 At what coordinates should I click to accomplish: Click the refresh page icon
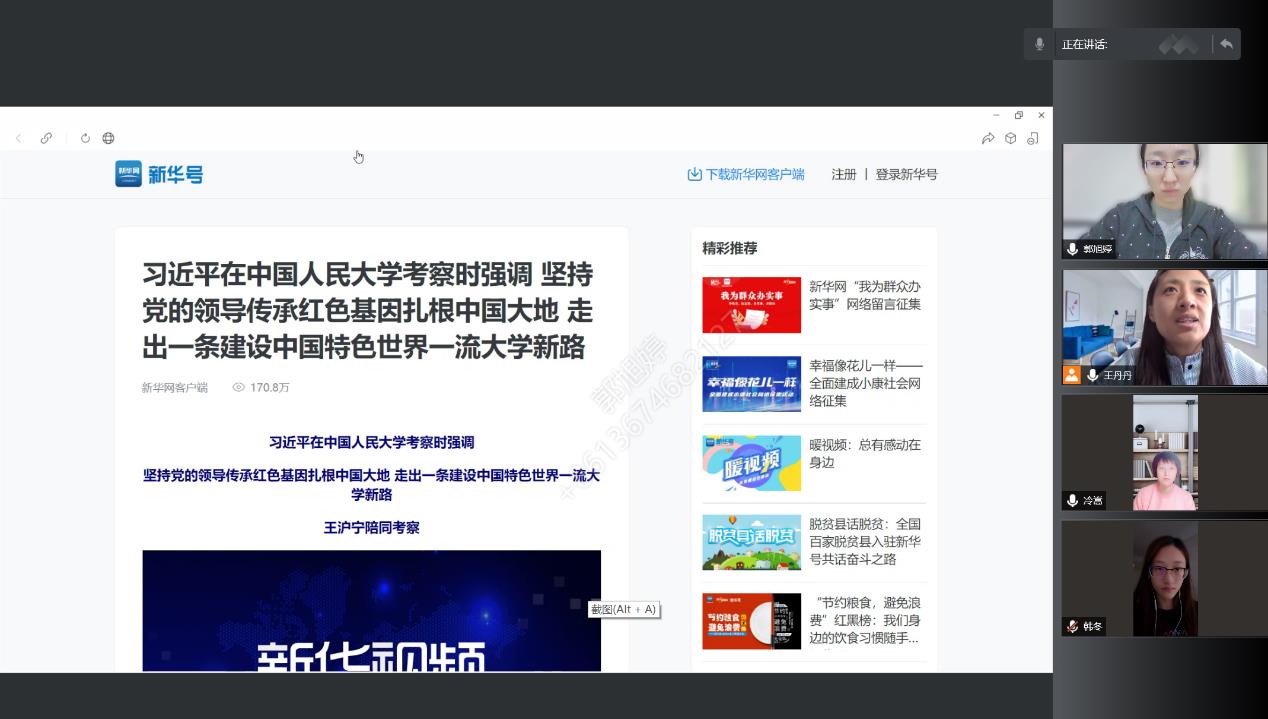[85, 138]
